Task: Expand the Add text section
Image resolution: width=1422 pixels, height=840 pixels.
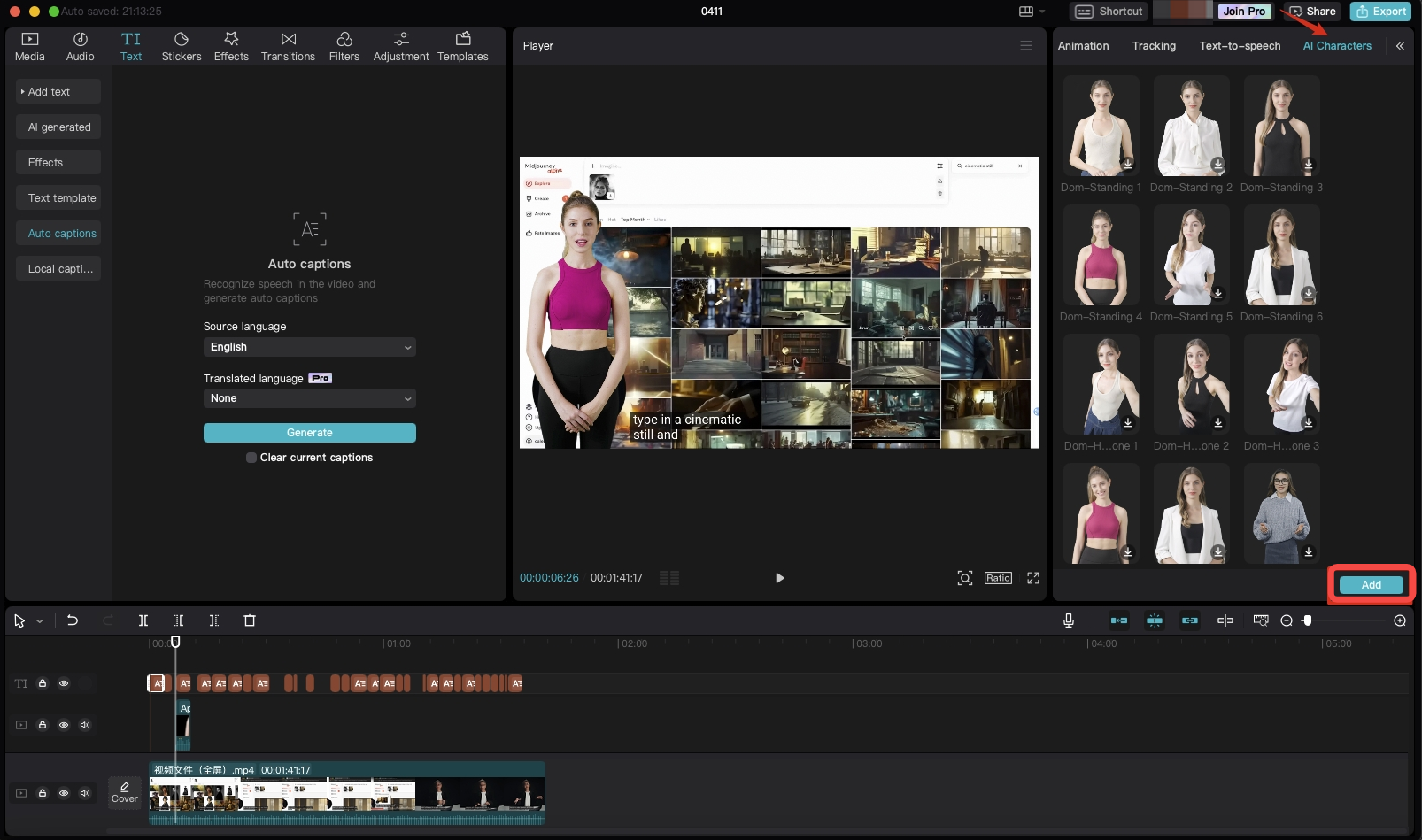Action: pos(58,92)
